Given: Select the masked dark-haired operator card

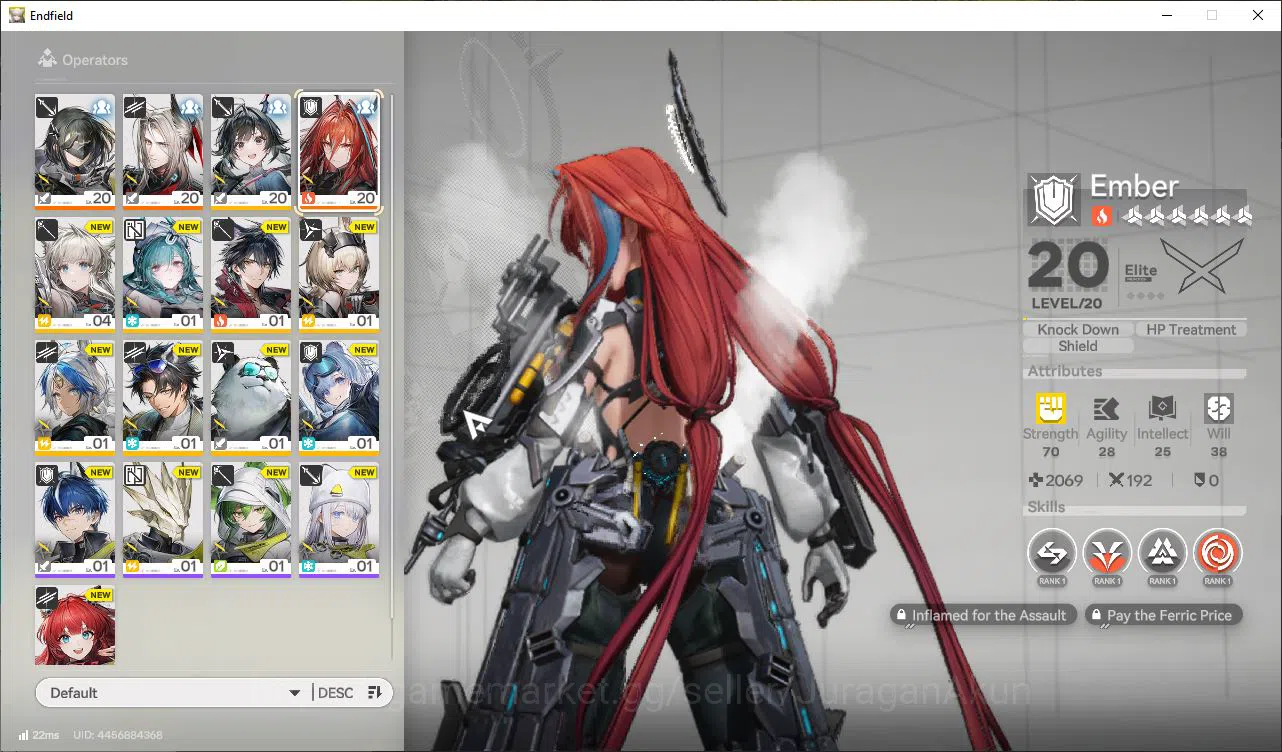Looking at the screenshot, I should [x=75, y=152].
